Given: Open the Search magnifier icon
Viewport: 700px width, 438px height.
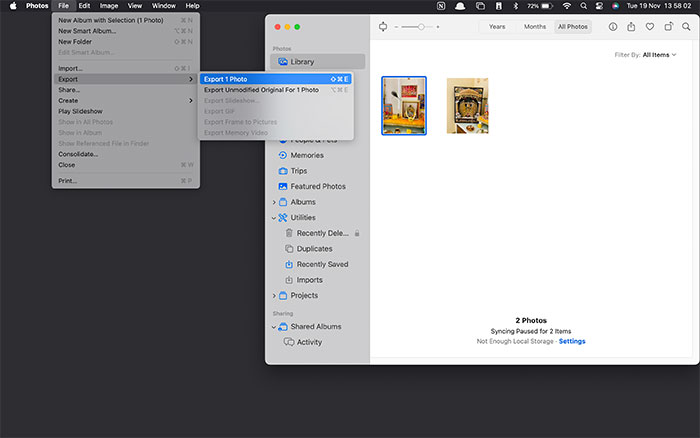Looking at the screenshot, I should pyautogui.click(x=686, y=27).
